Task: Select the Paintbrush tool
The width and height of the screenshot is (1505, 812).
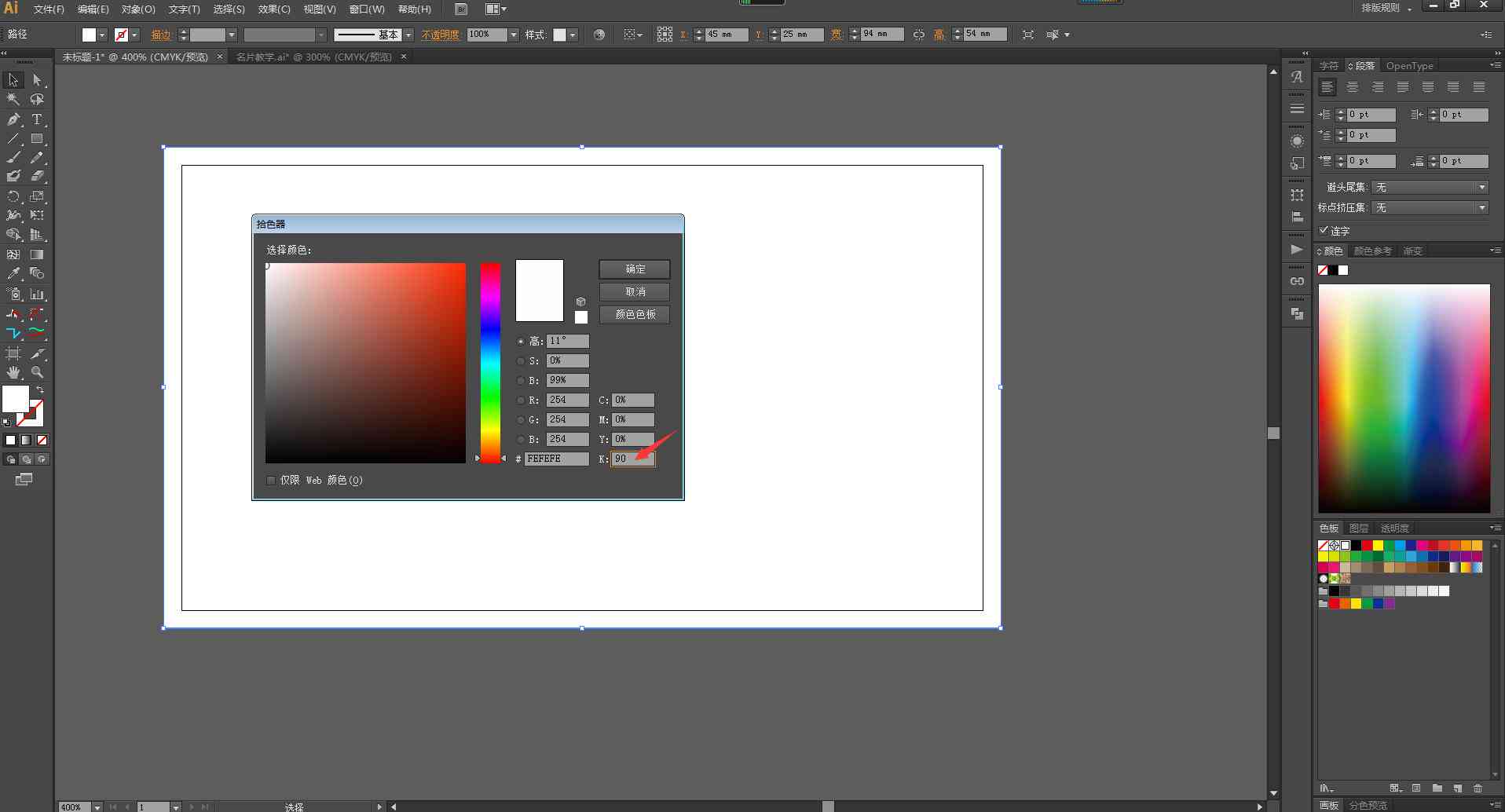Action: click(13, 158)
